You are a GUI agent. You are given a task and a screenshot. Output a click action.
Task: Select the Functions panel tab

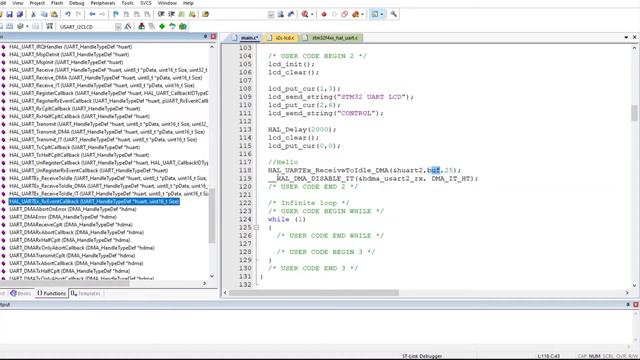51,293
